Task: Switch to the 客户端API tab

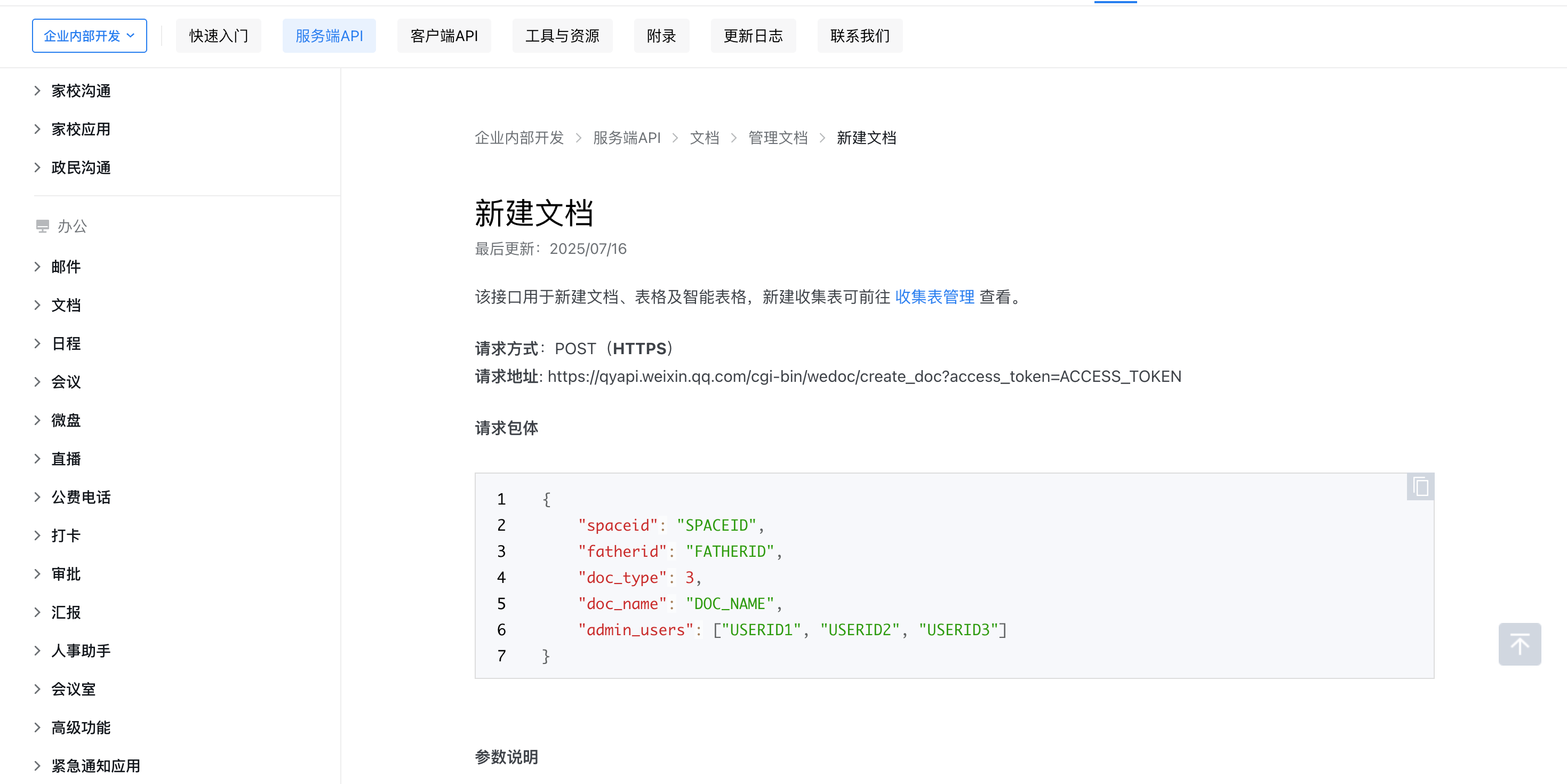Action: tap(443, 35)
